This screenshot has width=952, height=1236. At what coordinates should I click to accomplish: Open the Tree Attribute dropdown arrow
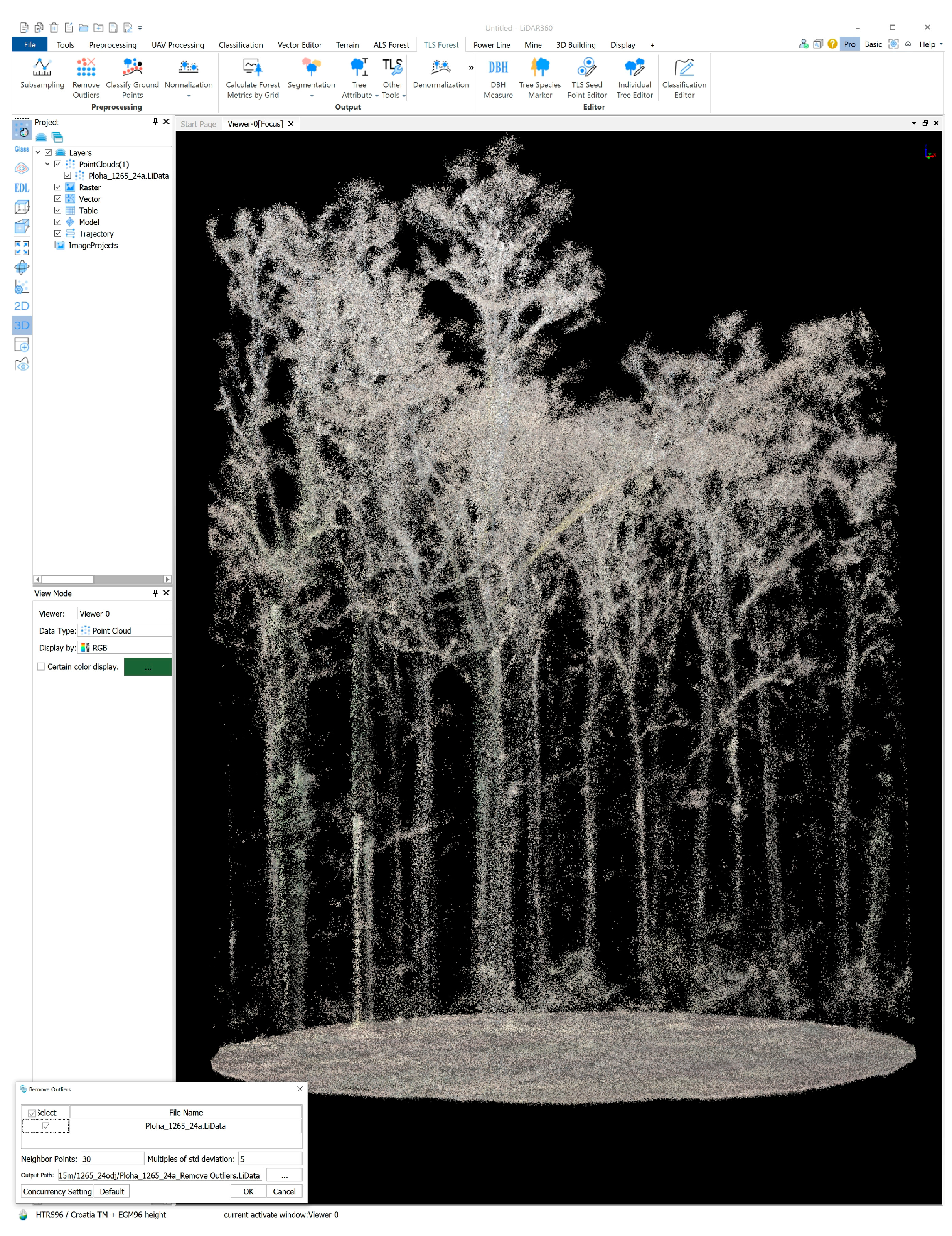[x=376, y=96]
